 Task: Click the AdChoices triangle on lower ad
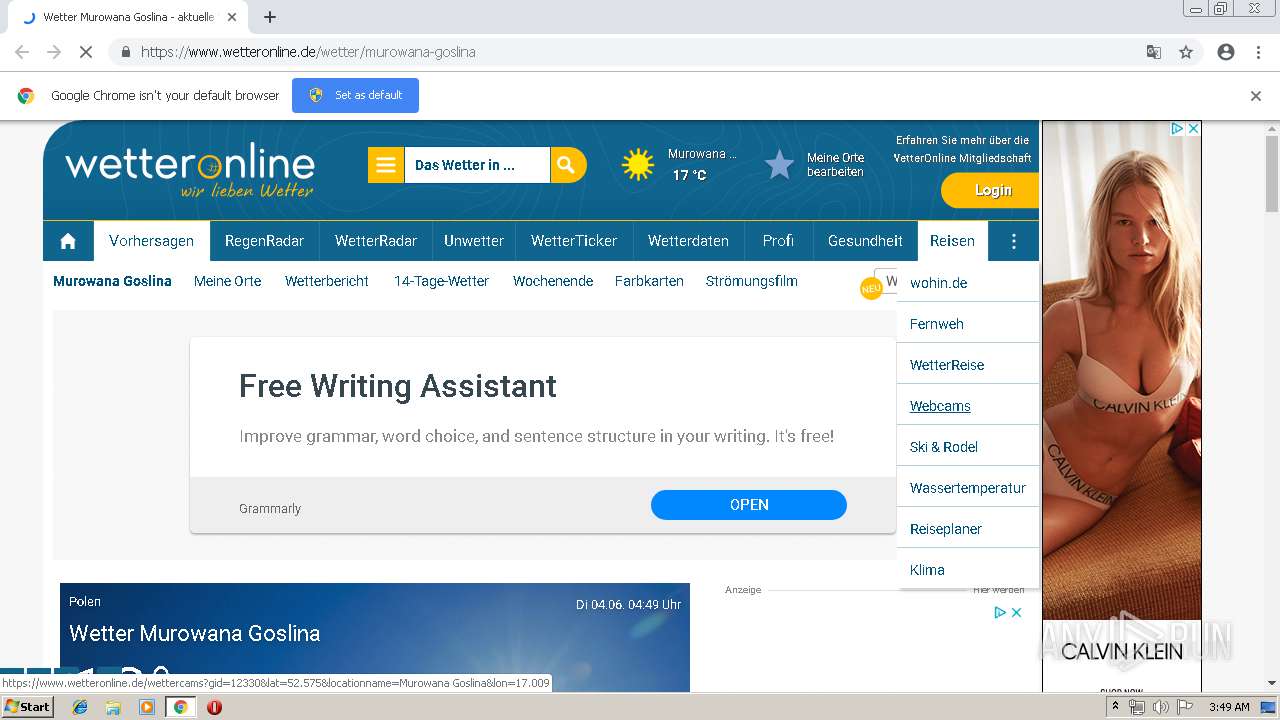(1000, 613)
